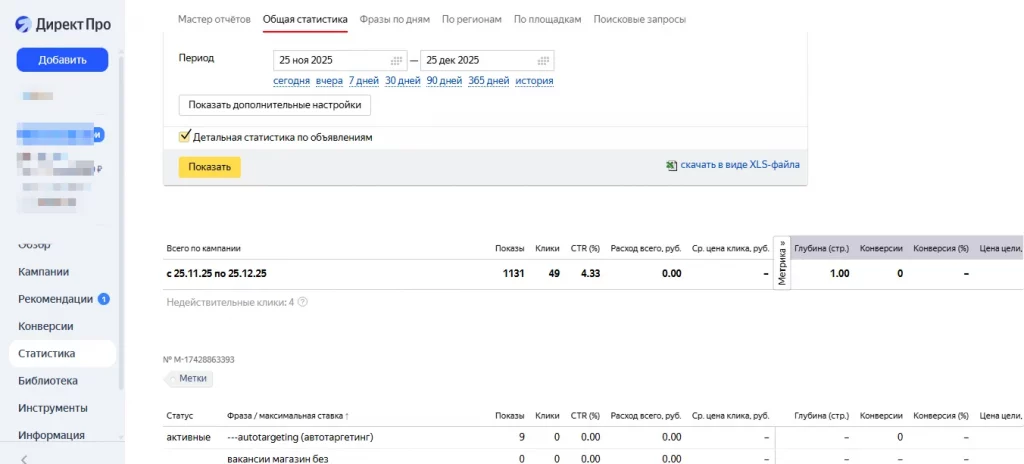Open the Поисковые запросы tab
This screenshot has width=1024, height=464.
click(639, 19)
